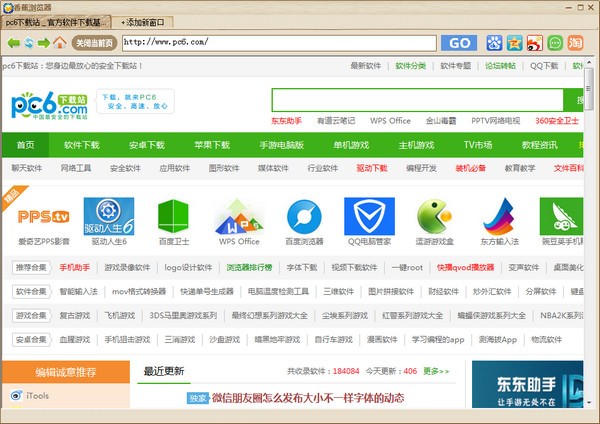Open the green chat bubble shortcut icon
The height and width of the screenshot is (424, 600).
tap(555, 43)
